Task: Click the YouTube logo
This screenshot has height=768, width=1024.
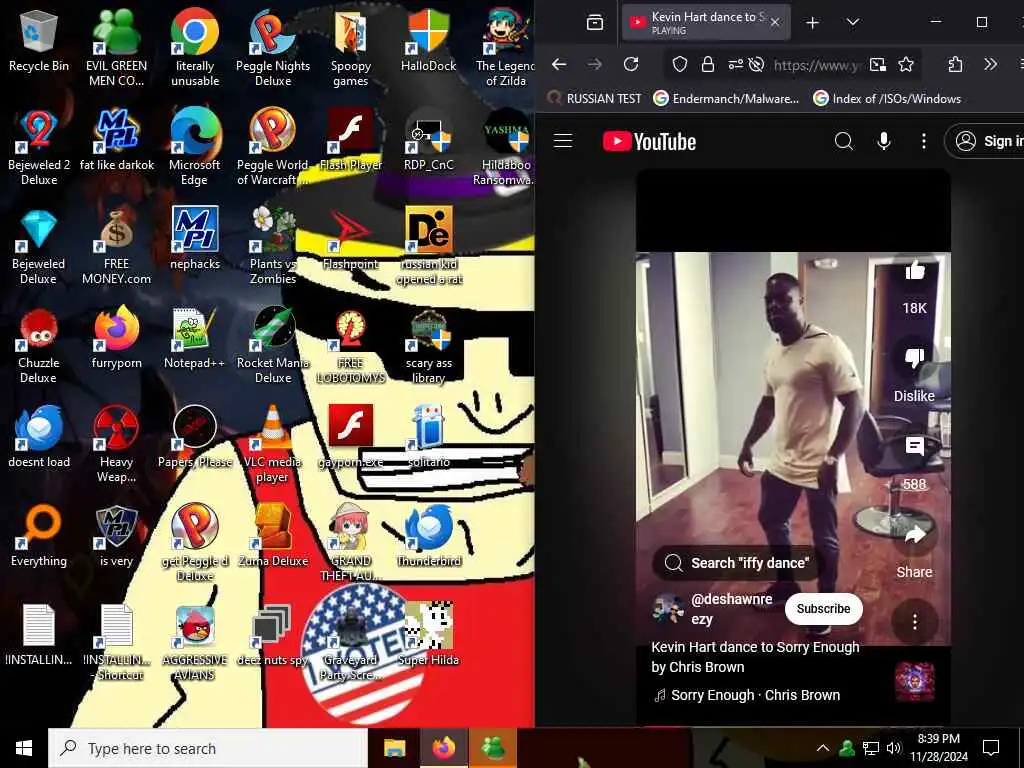Action: click(x=649, y=142)
